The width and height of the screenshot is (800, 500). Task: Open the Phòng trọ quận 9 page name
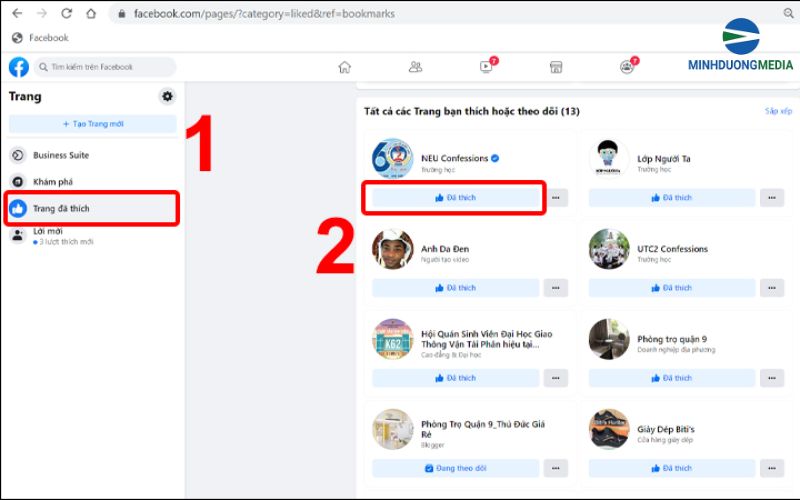[x=672, y=339]
